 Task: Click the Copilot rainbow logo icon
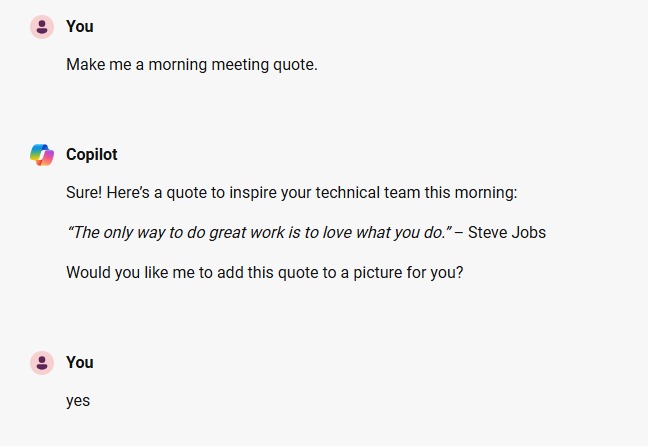point(42,155)
